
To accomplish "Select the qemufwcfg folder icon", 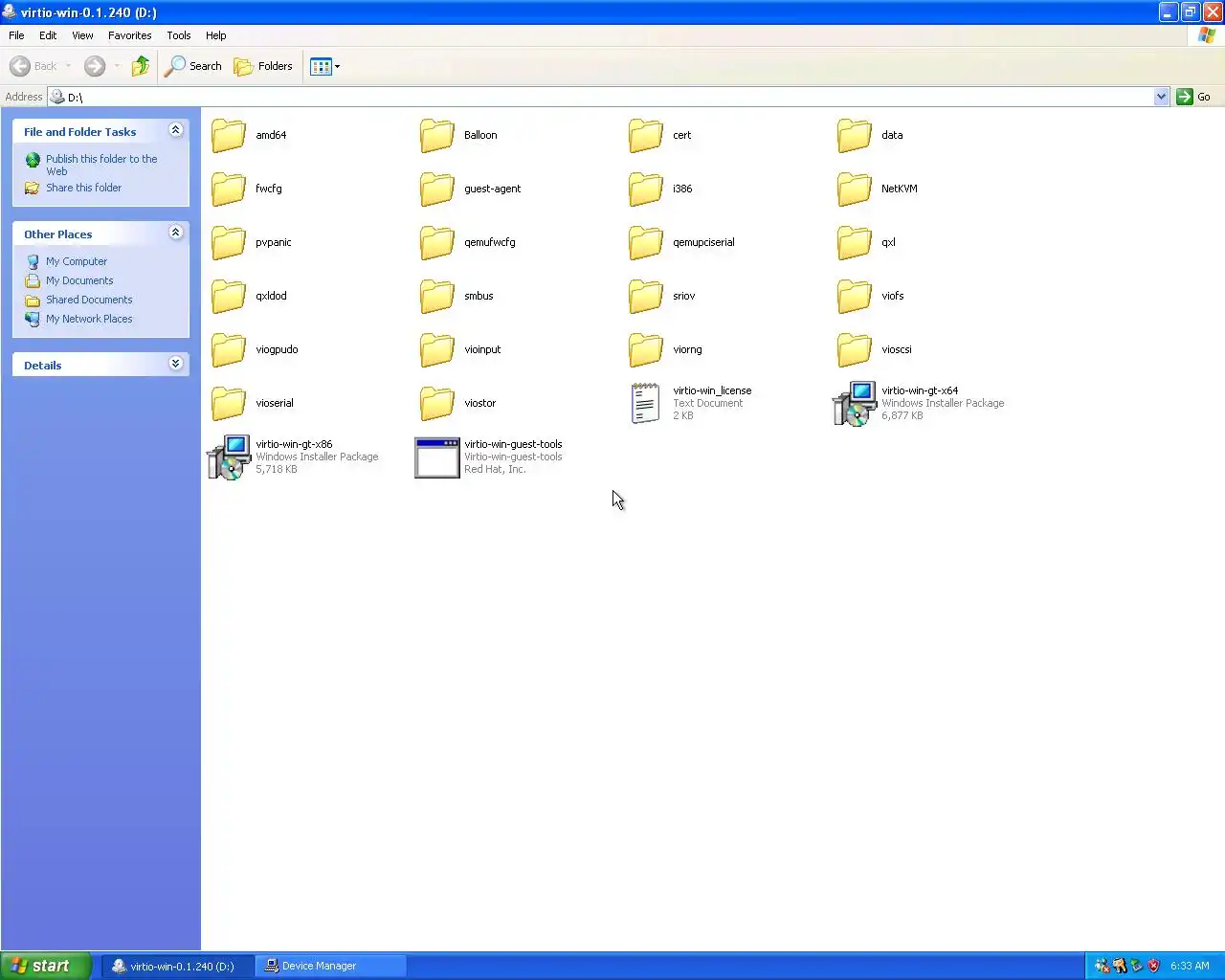I will click(x=437, y=242).
